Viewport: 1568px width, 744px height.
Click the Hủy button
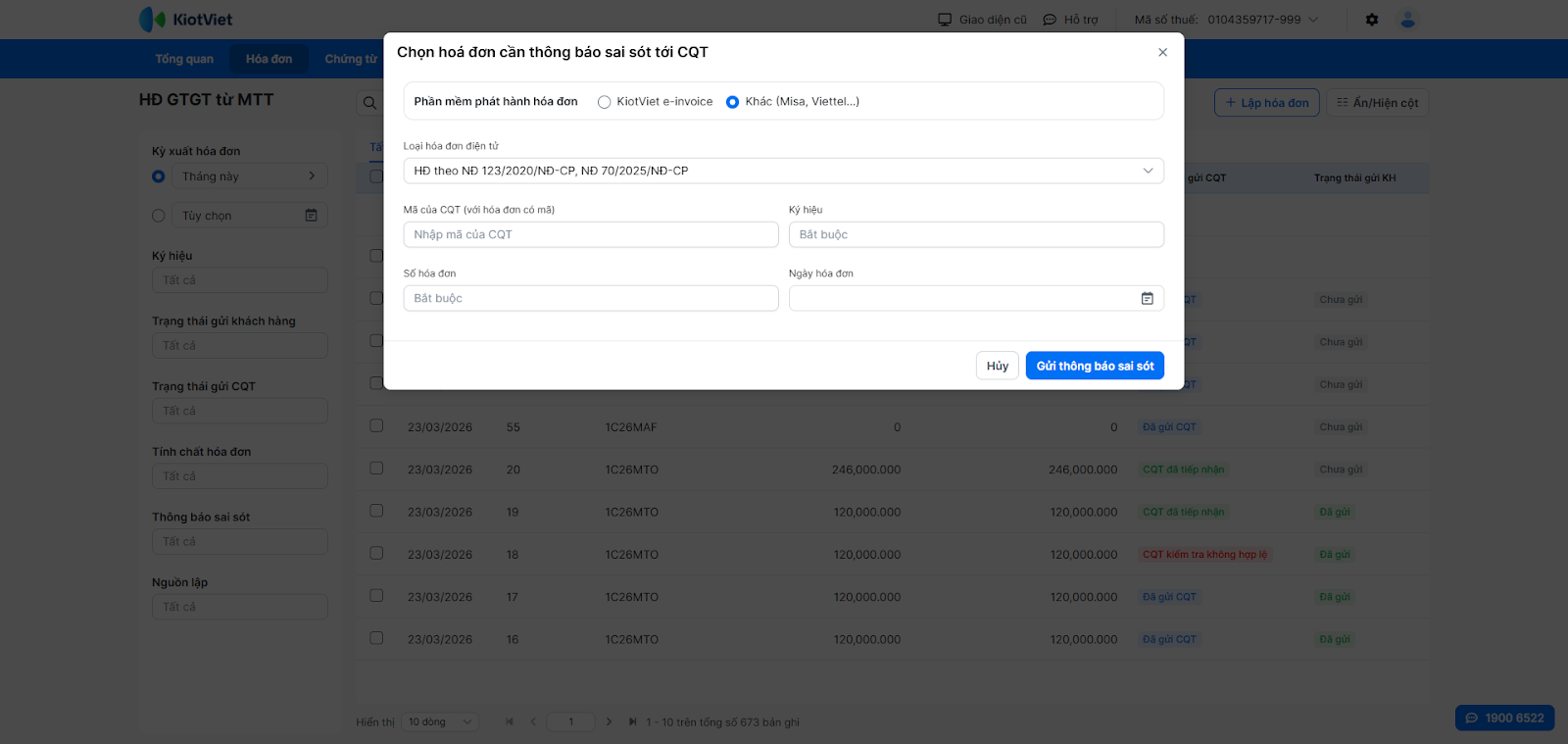pyautogui.click(x=997, y=366)
